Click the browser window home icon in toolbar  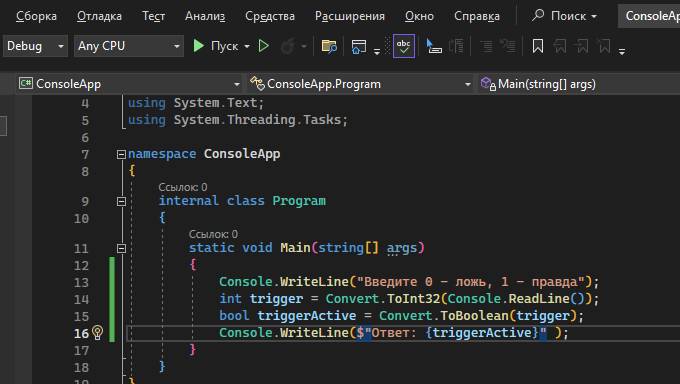click(x=359, y=46)
